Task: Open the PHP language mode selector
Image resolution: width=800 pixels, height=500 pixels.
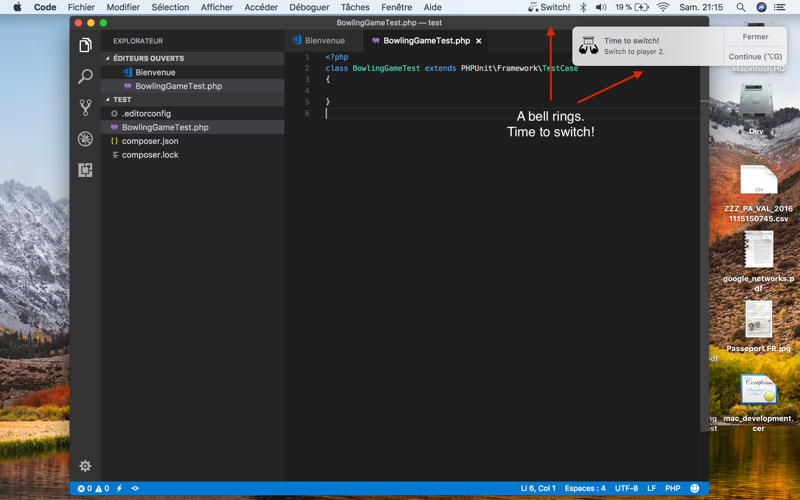Action: pos(672,488)
